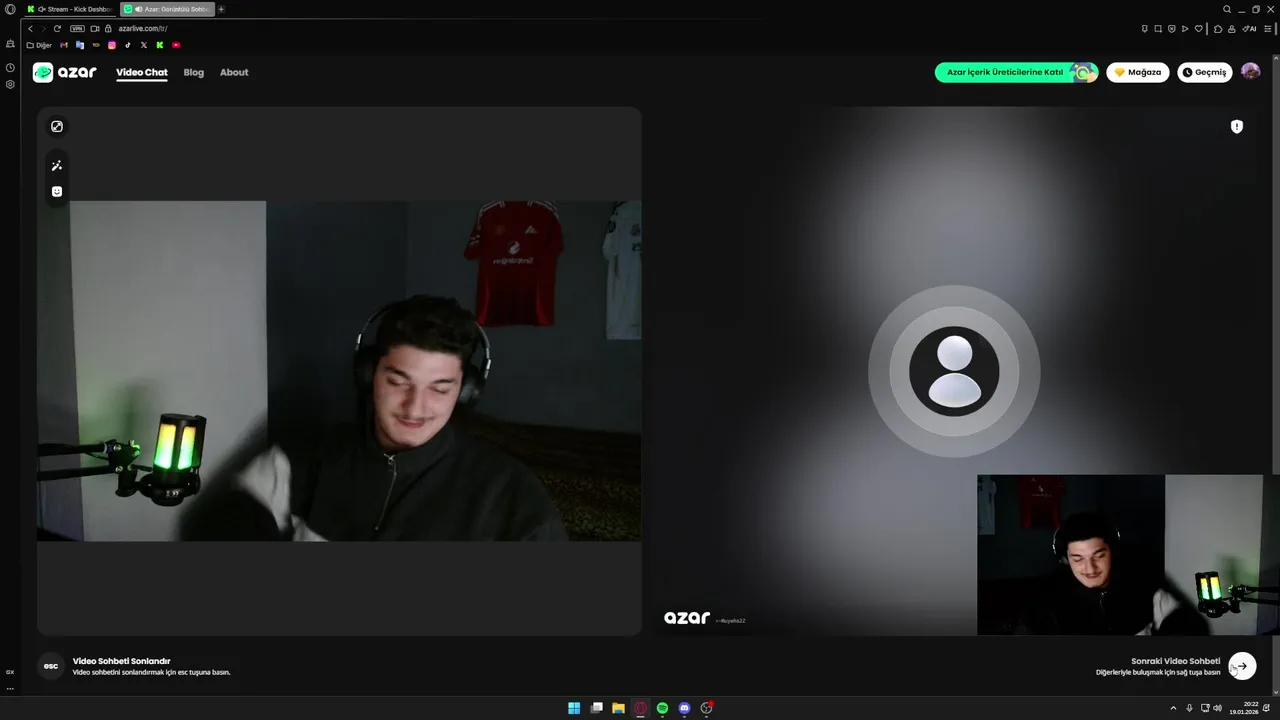Open the Blog page
Viewport: 1280px width, 720px height.
pos(194,72)
